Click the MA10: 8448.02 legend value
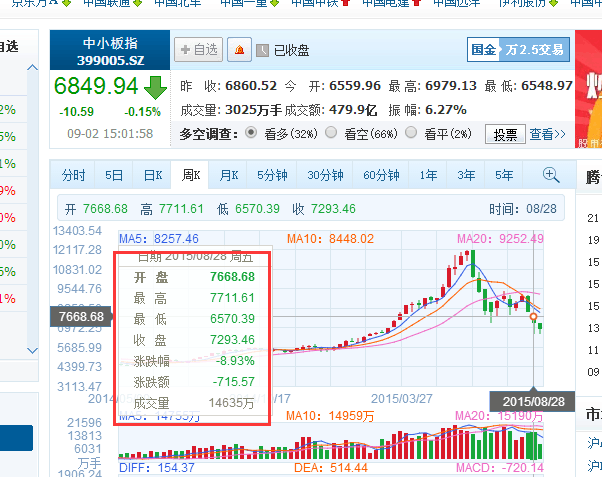The height and width of the screenshot is (477, 602). coord(330,238)
